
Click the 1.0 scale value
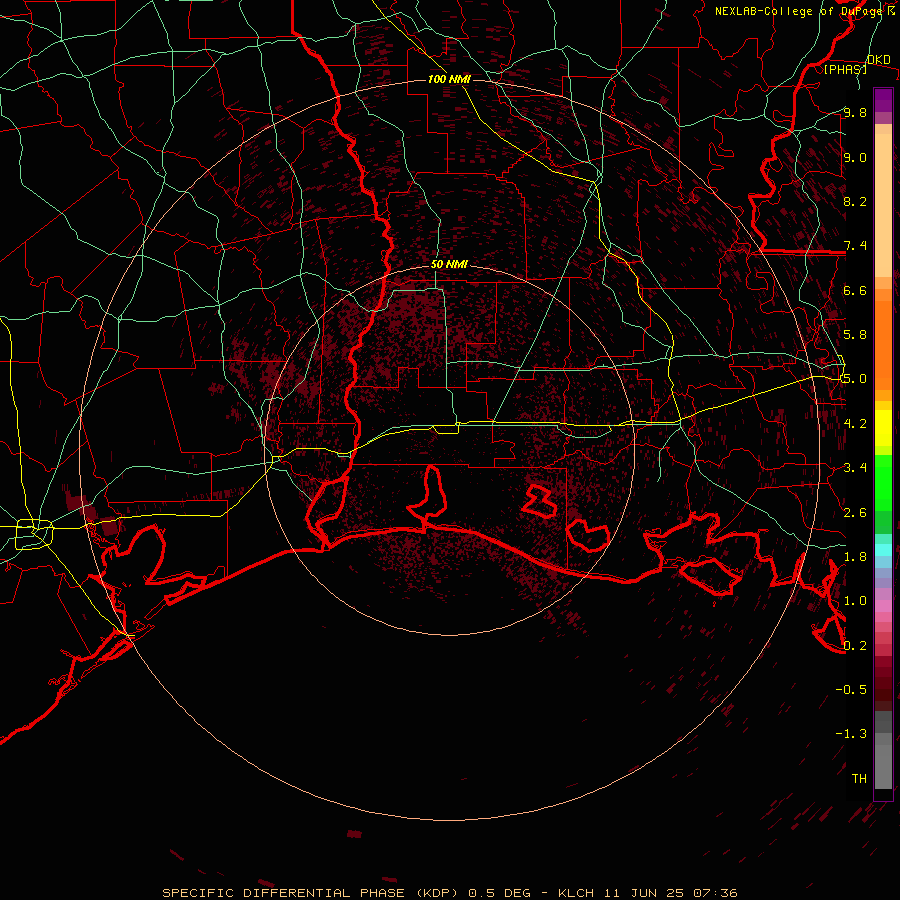(x=855, y=600)
